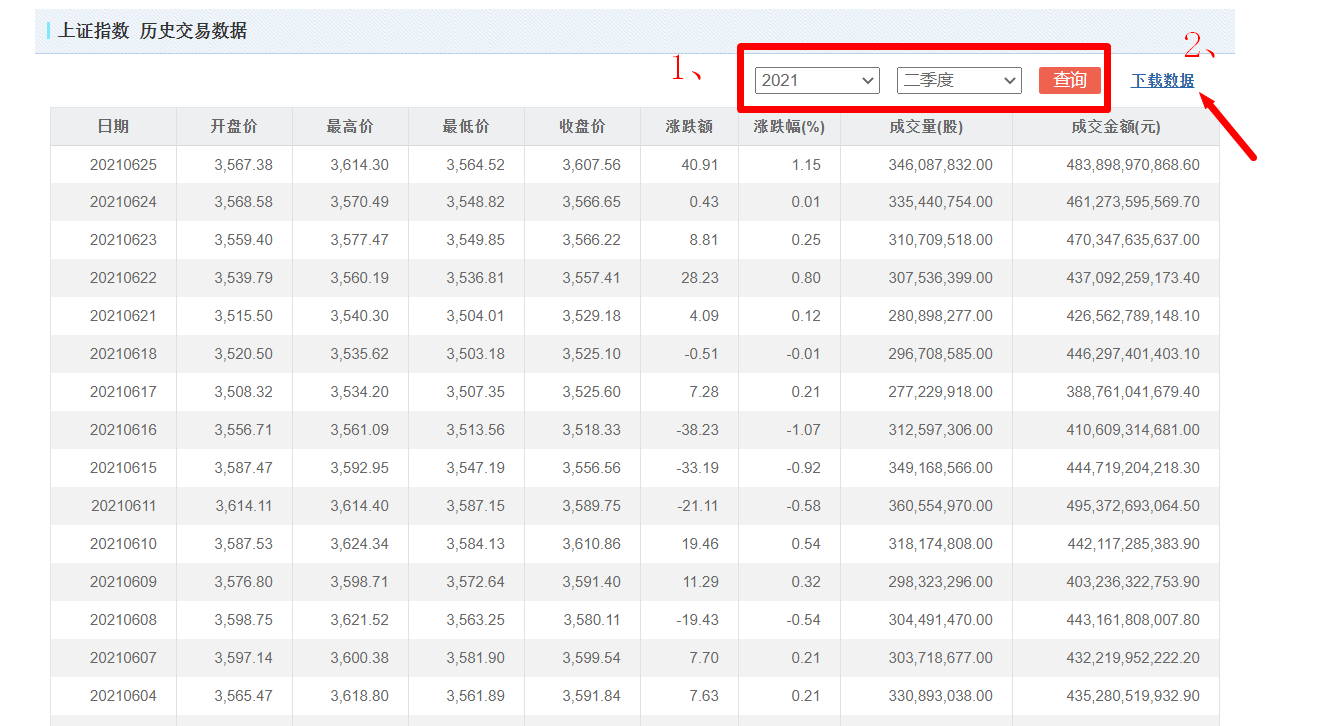Click the volume value 280,898,277.00

click(940, 317)
